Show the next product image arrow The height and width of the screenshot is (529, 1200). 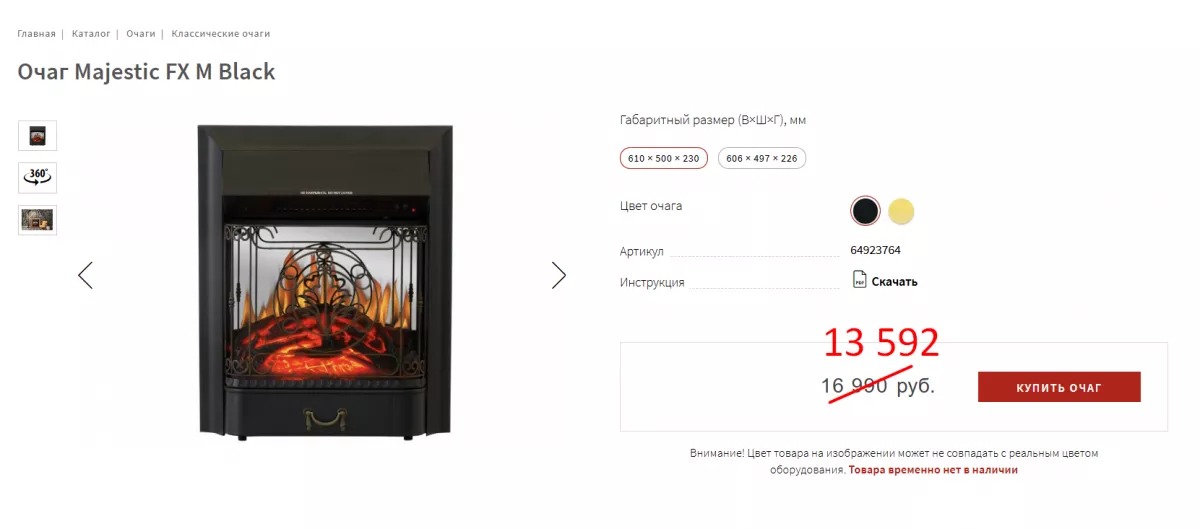559,275
